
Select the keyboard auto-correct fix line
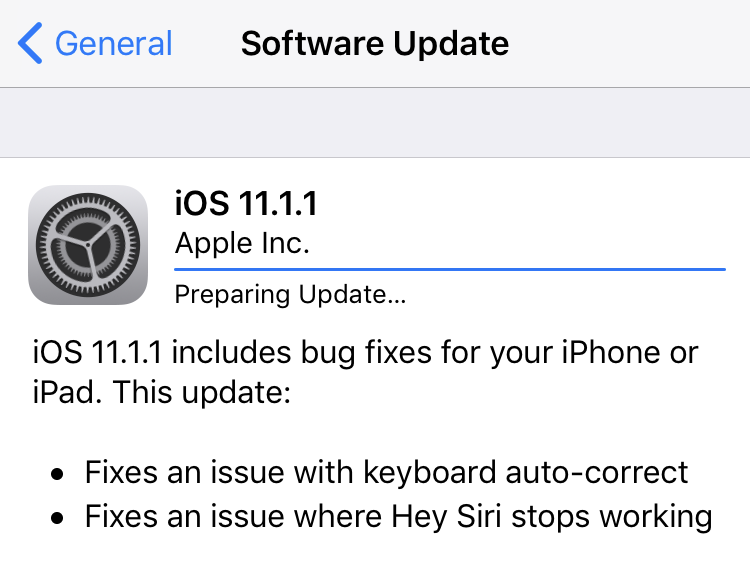[x=386, y=472]
